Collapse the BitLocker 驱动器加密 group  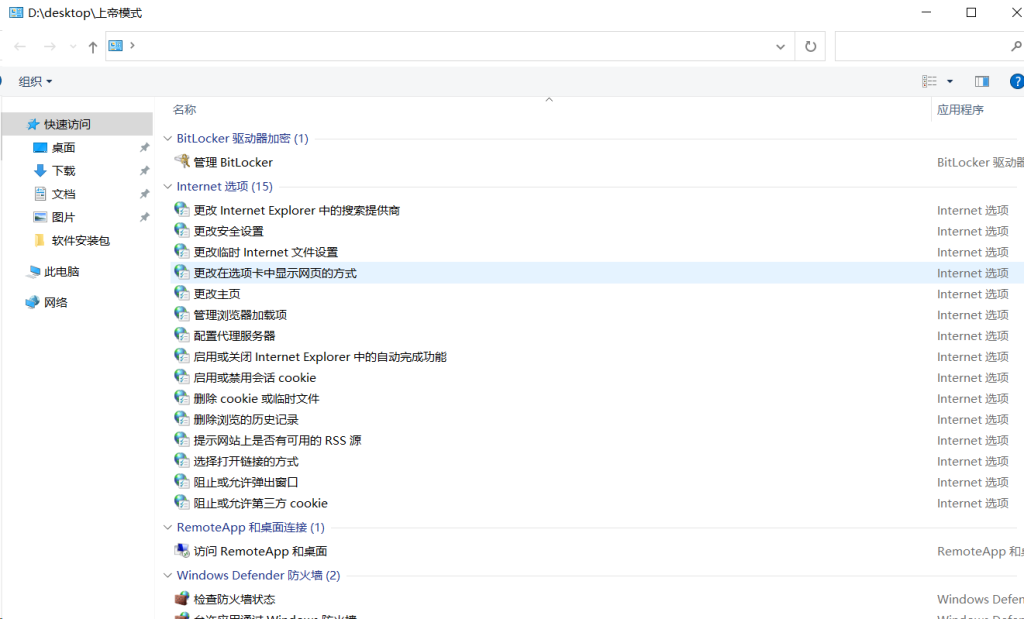pos(167,139)
